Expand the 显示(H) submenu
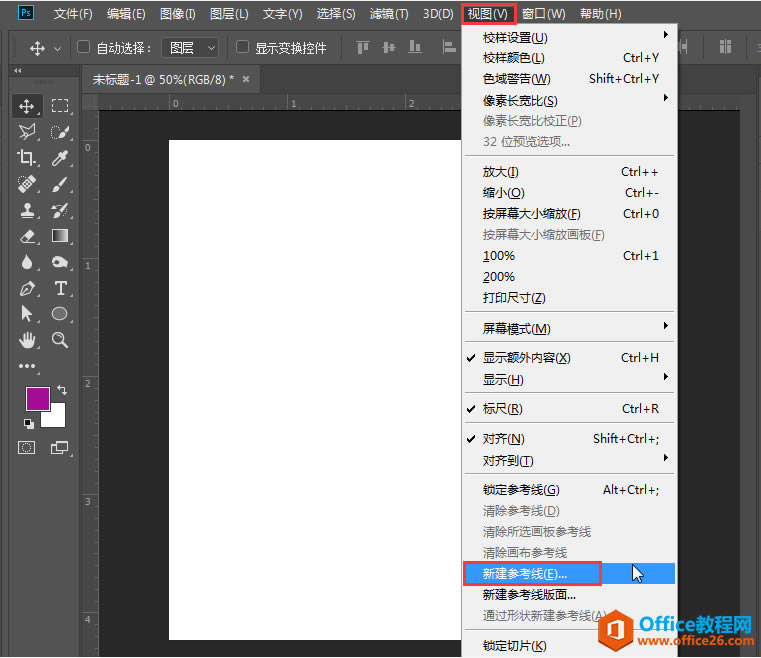761x658 pixels. coord(569,379)
